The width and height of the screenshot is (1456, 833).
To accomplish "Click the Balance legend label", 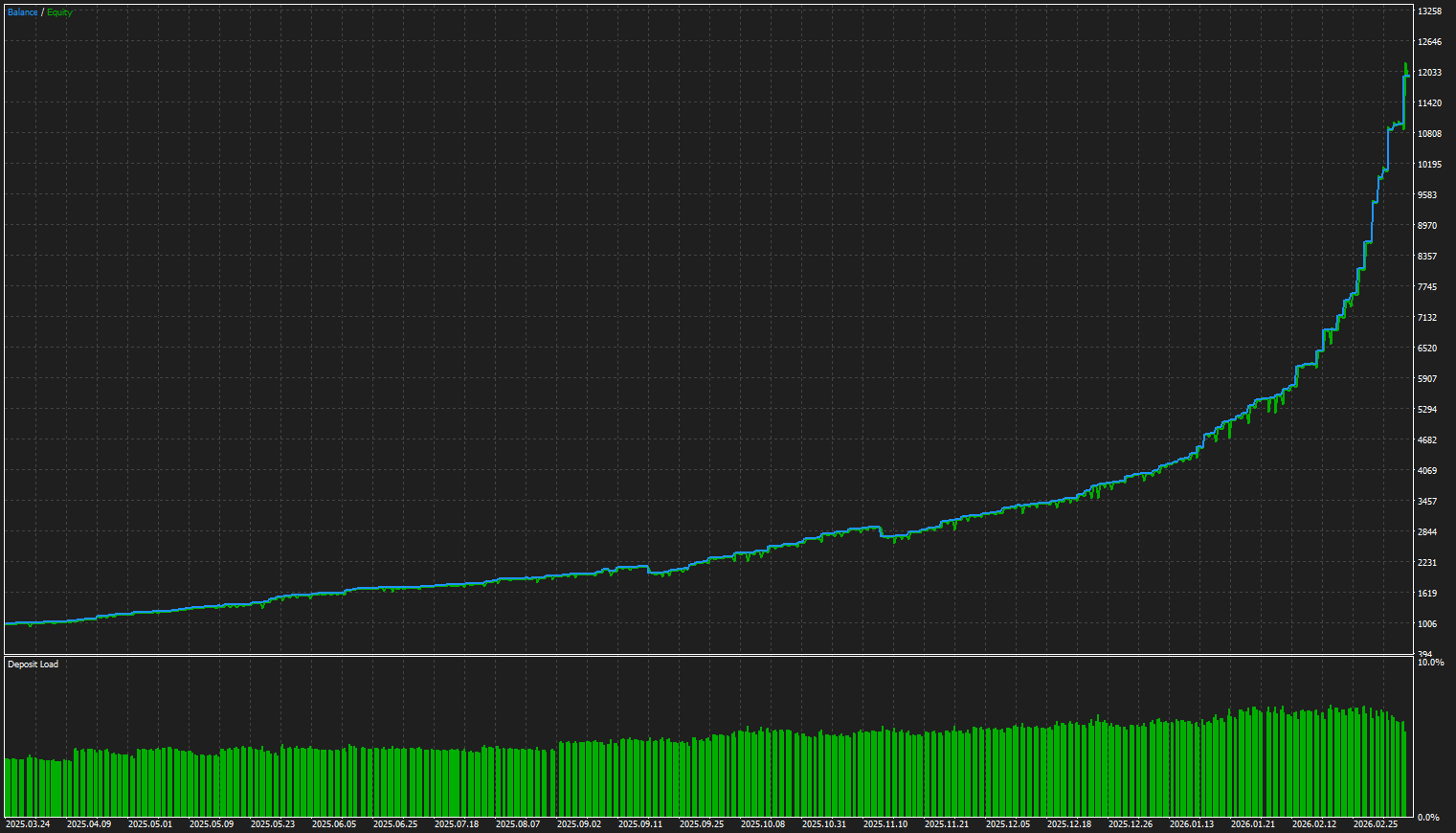I will (23, 12).
